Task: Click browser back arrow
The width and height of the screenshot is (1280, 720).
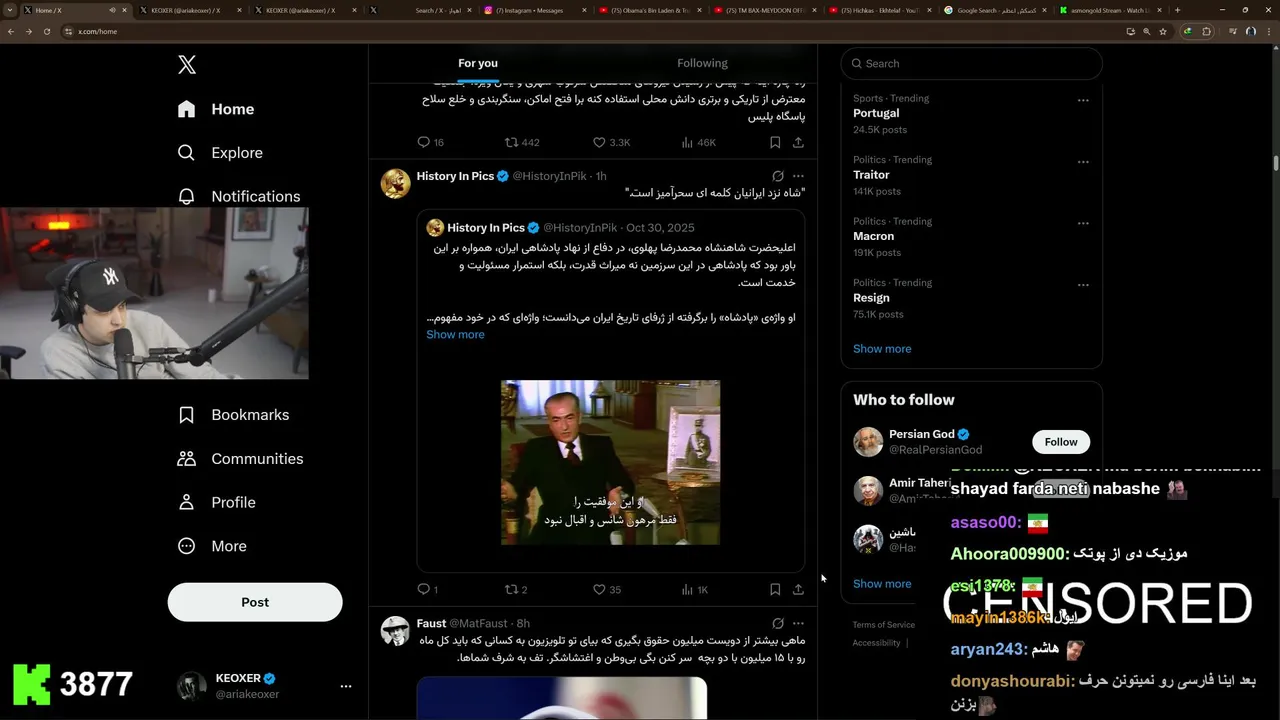Action: 11,31
